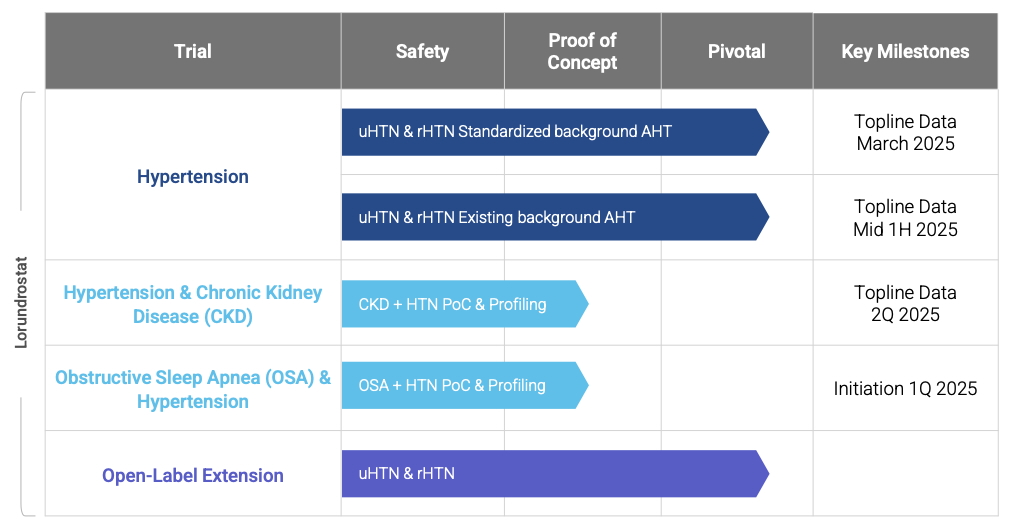Click the Trial column header

click(193, 51)
